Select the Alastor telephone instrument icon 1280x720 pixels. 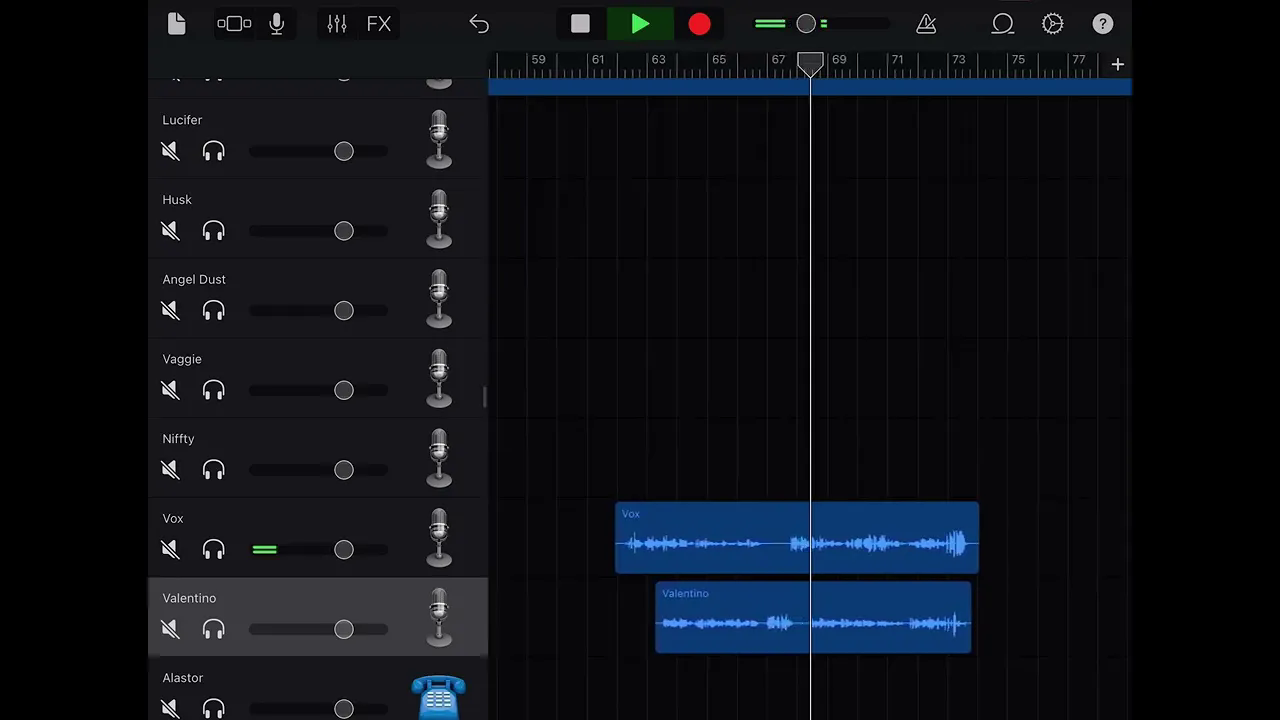click(439, 697)
